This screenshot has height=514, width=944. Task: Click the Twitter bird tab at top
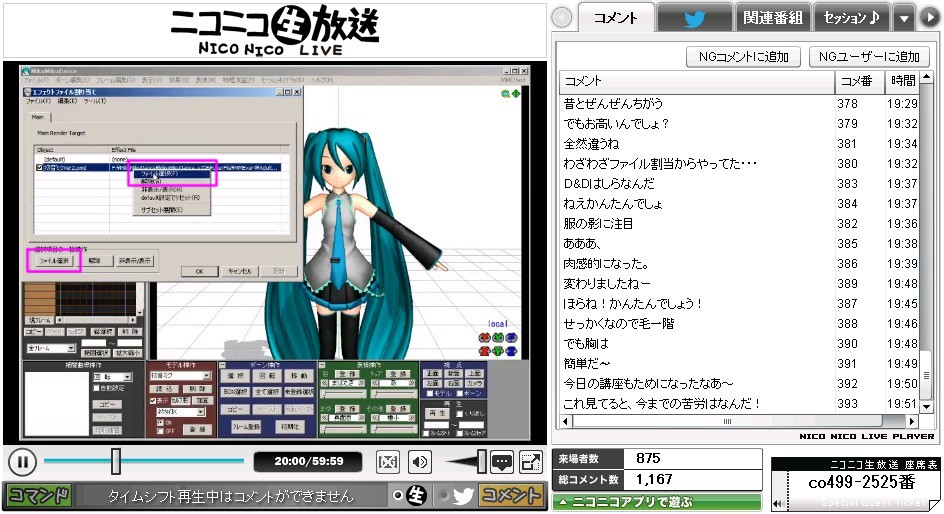click(x=694, y=18)
